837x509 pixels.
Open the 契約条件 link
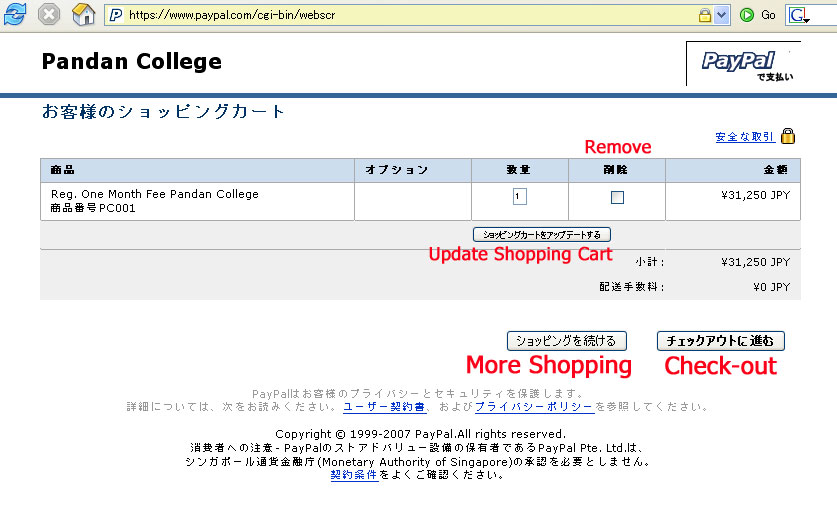354,475
